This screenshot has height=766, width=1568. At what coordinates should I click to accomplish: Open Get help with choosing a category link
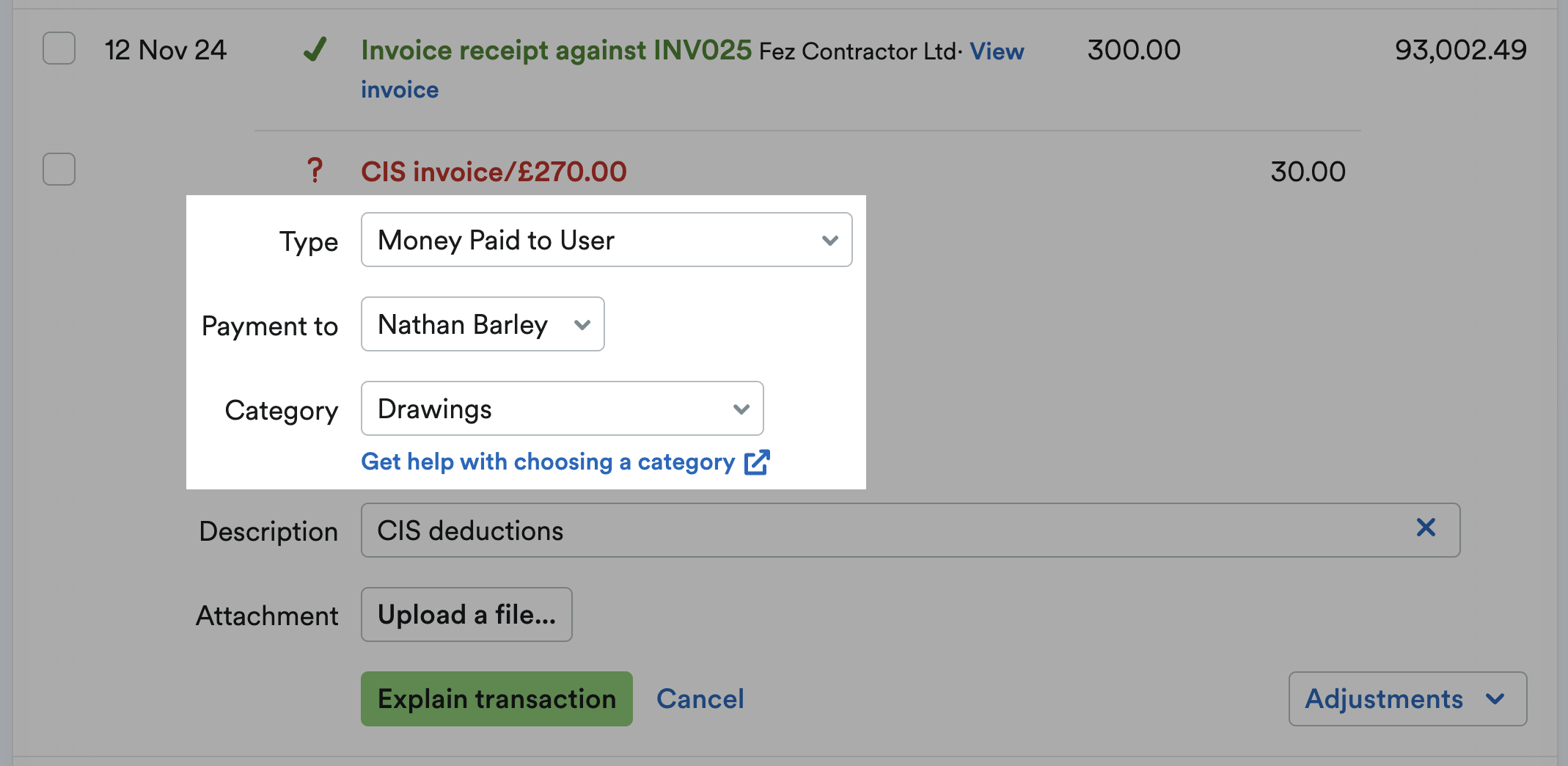tap(548, 462)
